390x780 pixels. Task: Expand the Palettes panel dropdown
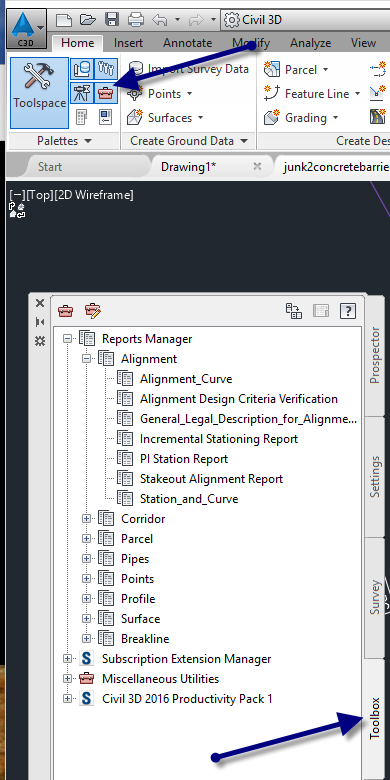[64, 141]
